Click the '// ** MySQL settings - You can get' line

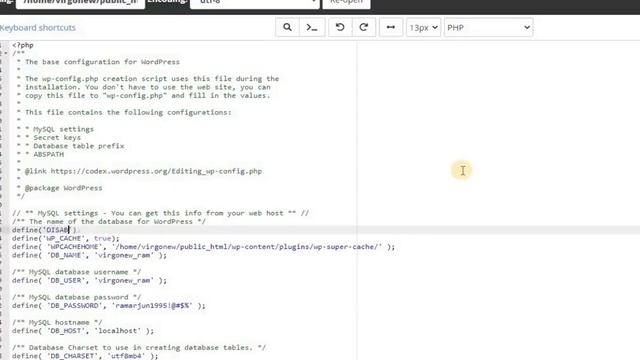[x=160, y=213]
